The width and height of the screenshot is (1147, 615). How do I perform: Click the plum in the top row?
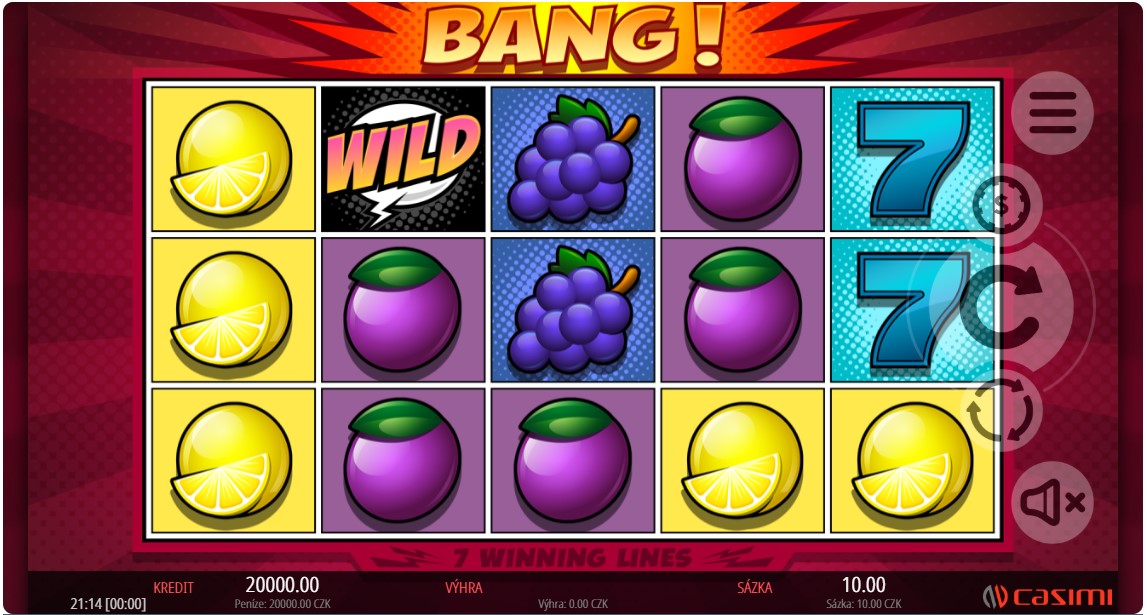[742, 159]
